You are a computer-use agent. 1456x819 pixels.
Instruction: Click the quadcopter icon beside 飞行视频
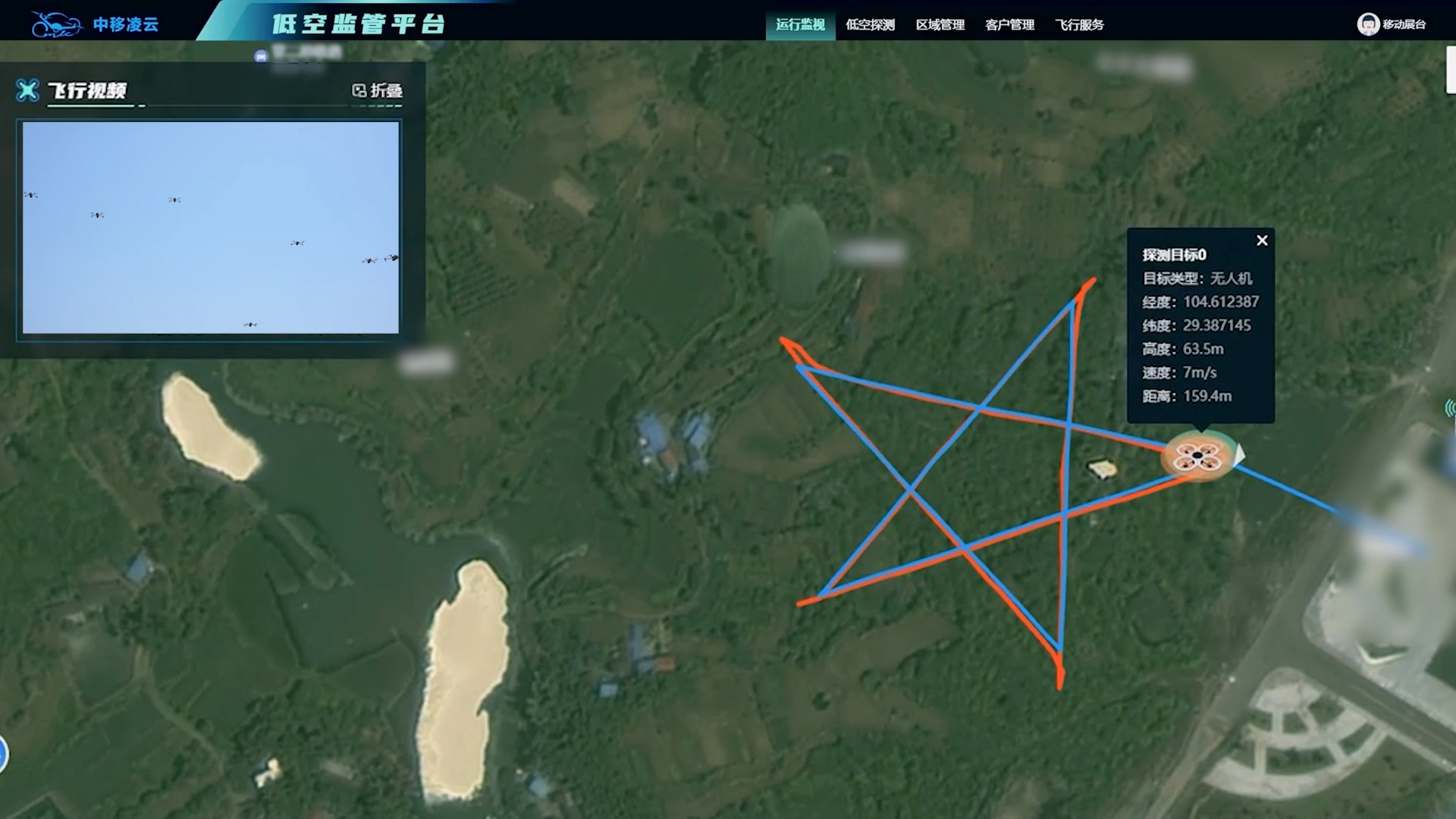click(27, 91)
